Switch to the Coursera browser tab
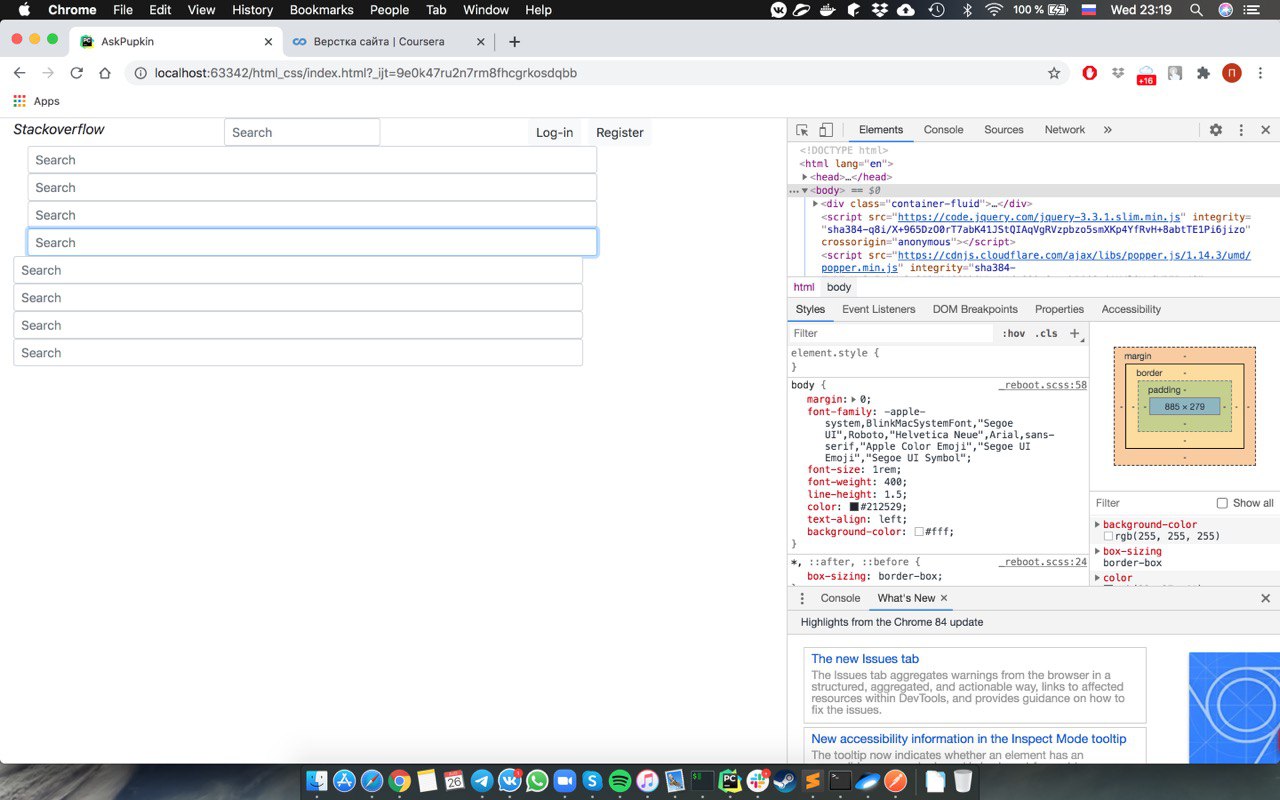This screenshot has height=800, width=1280. point(388,42)
